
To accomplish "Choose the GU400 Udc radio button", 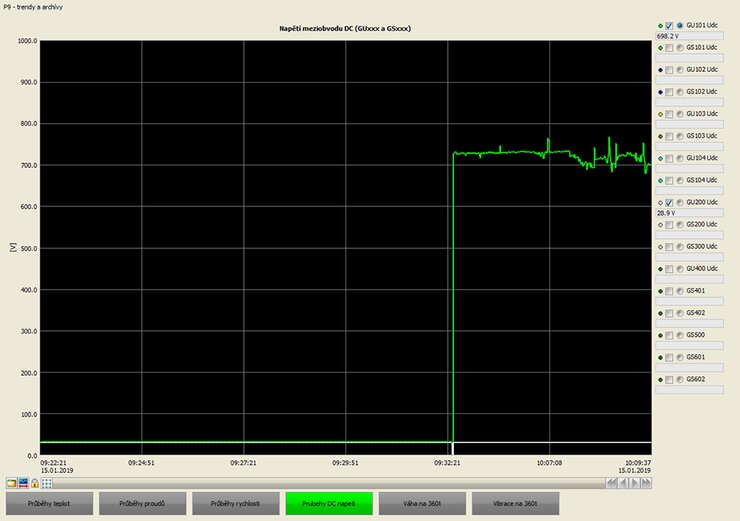I will pyautogui.click(x=680, y=269).
